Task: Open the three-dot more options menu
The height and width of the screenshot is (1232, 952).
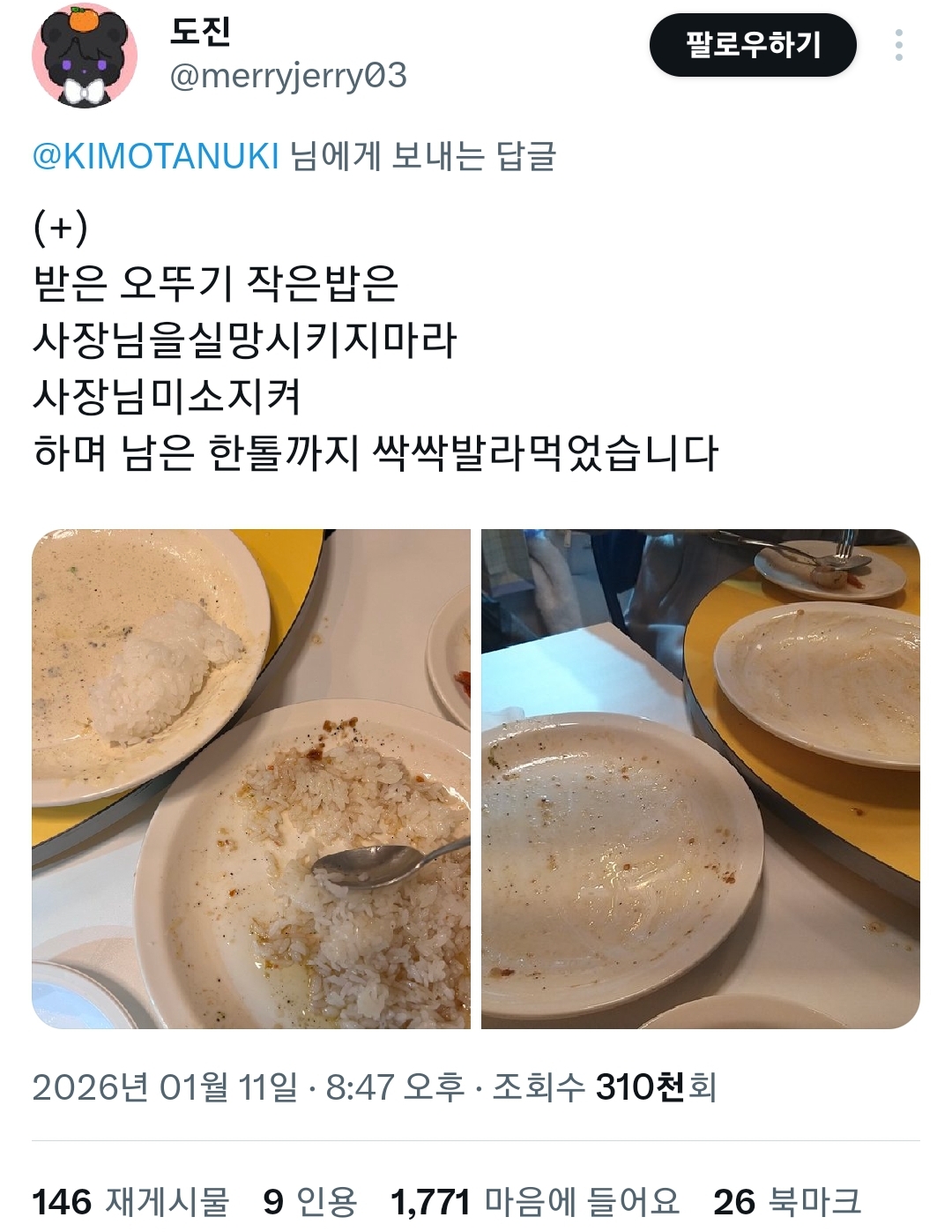Action: pos(898,45)
